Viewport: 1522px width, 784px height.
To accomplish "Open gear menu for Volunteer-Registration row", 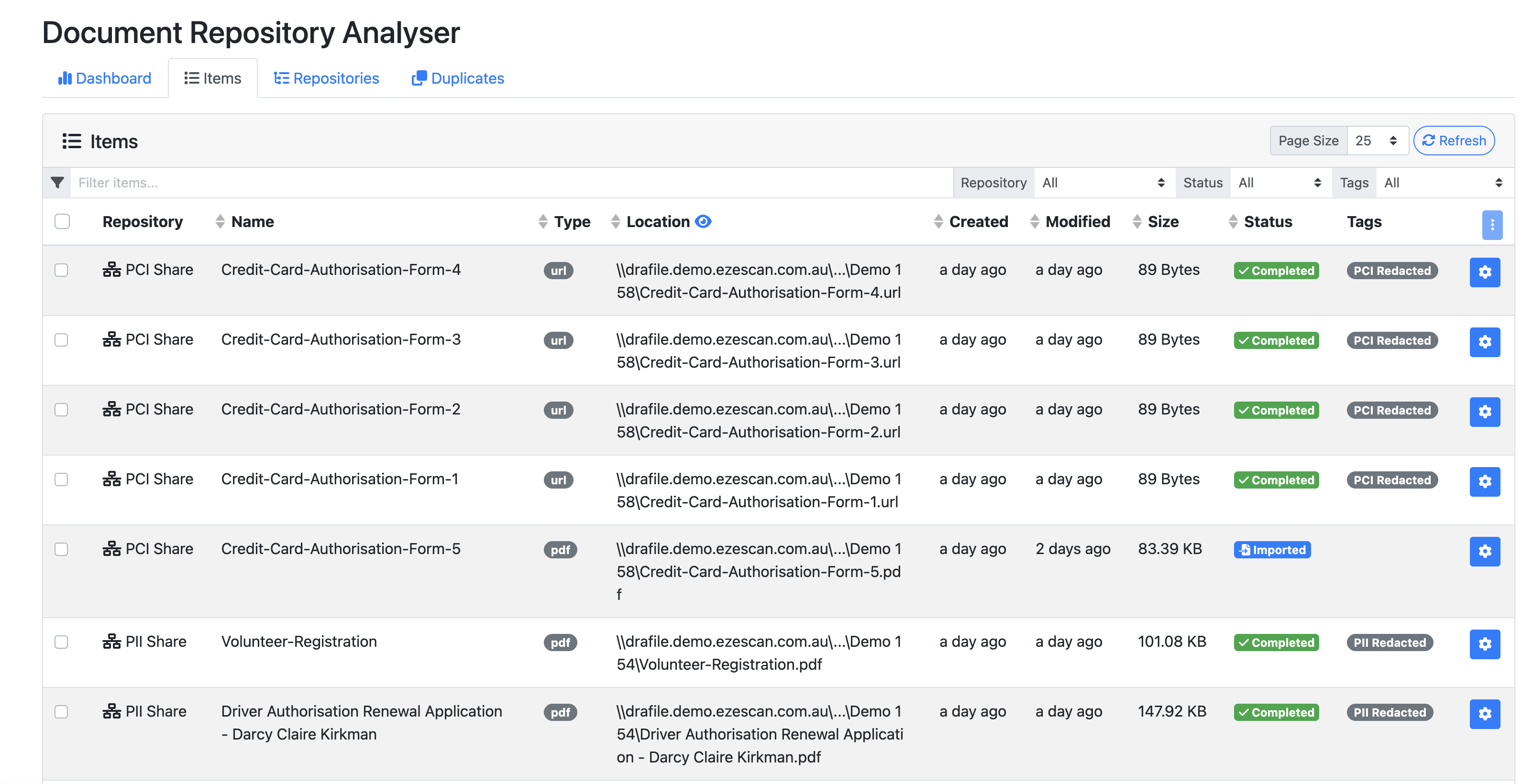I will click(1484, 644).
